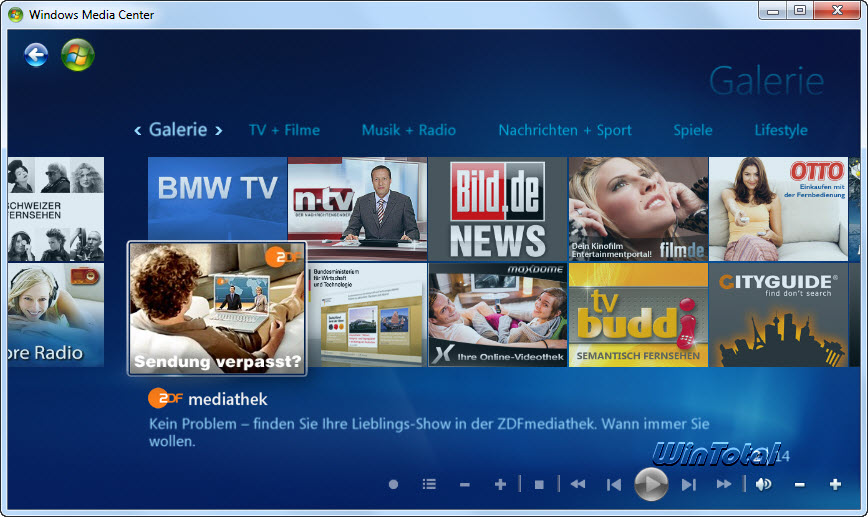Image resolution: width=868 pixels, height=517 pixels.
Task: Click the ZDF mediathek logo text
Action: [x=208, y=399]
